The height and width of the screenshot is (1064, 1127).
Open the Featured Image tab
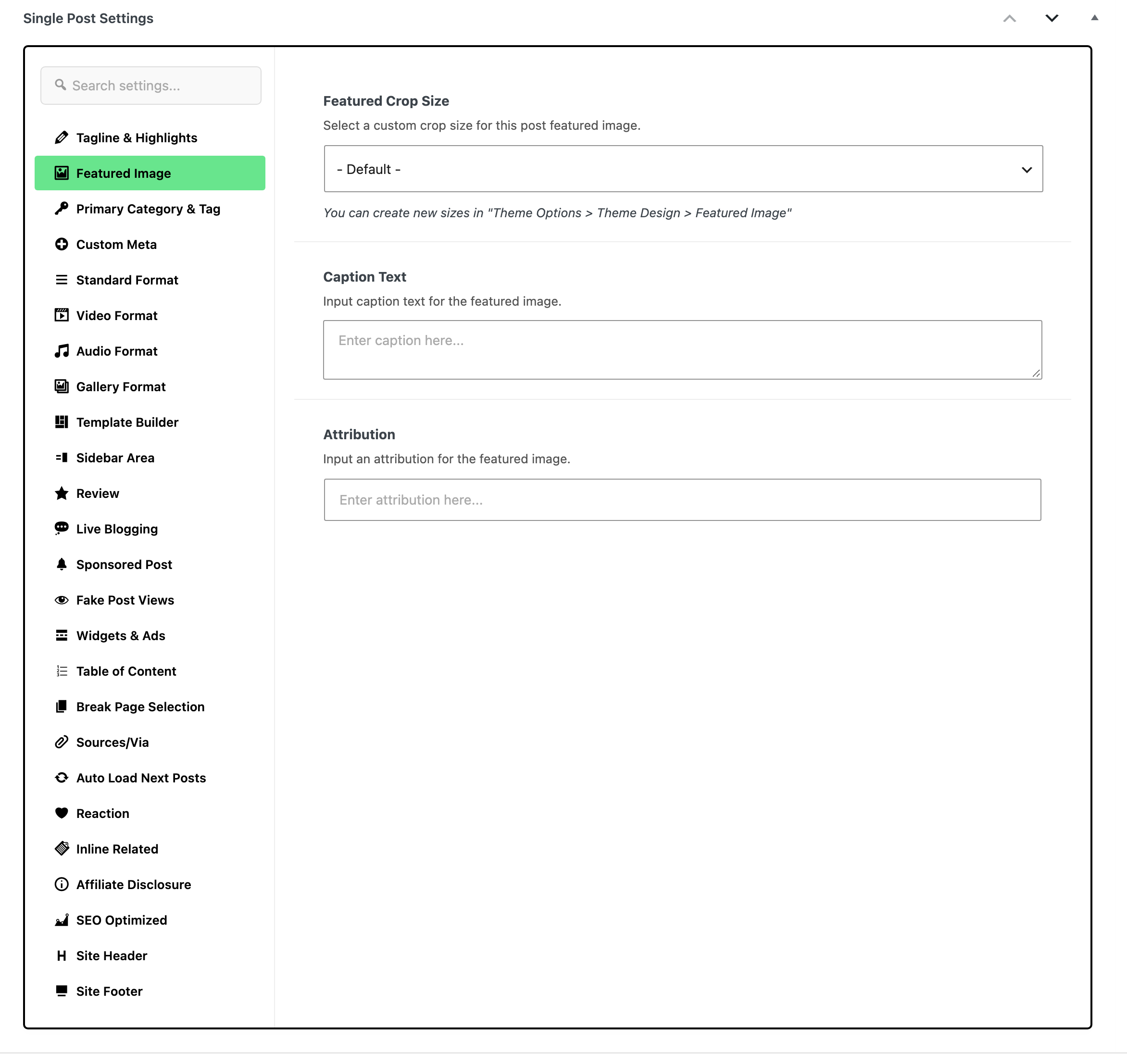tap(150, 173)
